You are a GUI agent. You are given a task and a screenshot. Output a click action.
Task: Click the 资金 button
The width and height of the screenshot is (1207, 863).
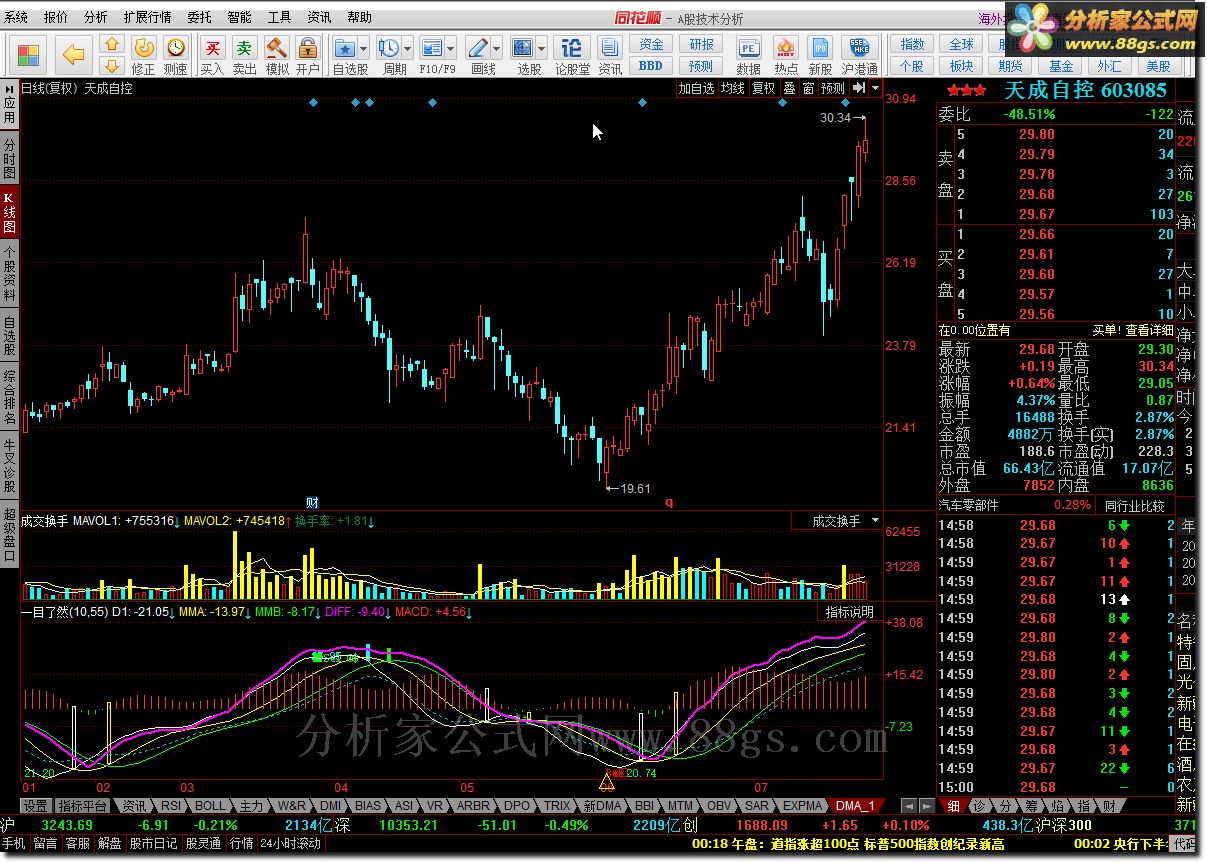coord(651,45)
